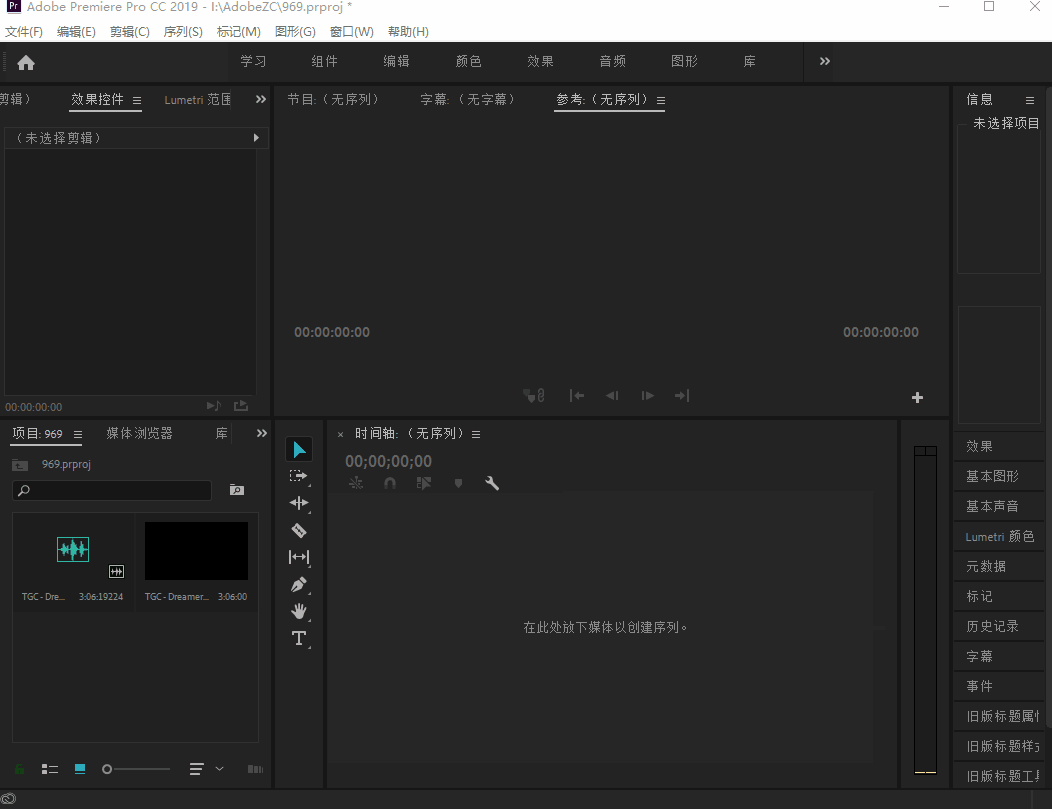
Task: Click the Home icon in the workspace bar
Action: [26, 62]
